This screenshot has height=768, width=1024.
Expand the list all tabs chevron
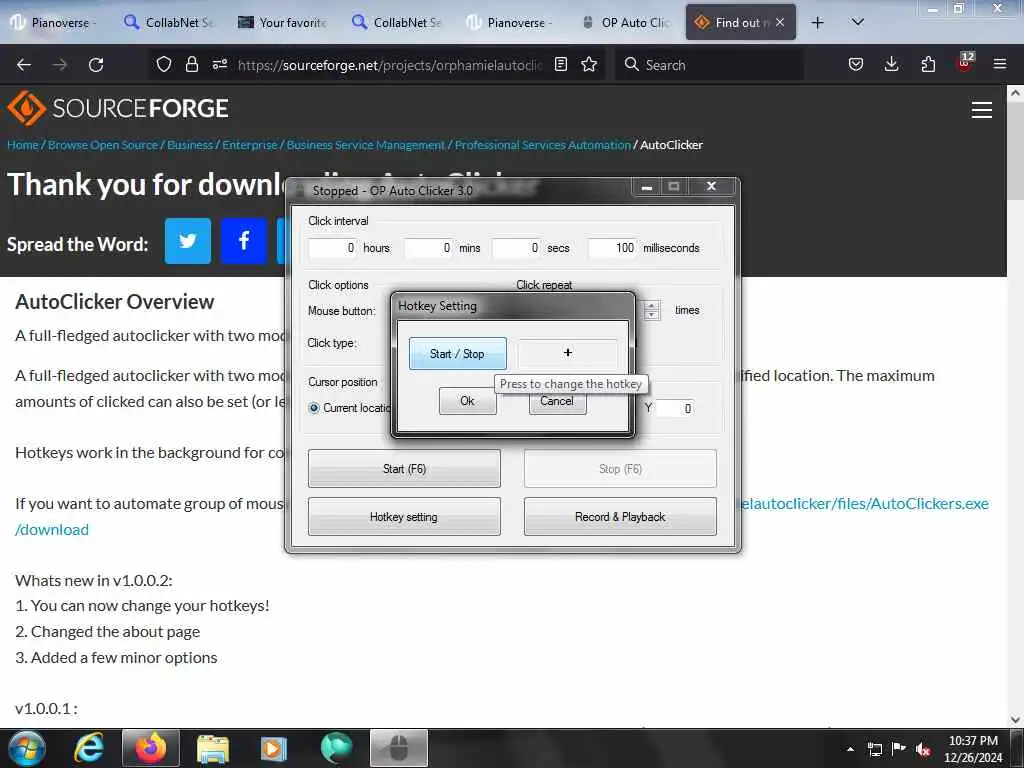point(857,22)
